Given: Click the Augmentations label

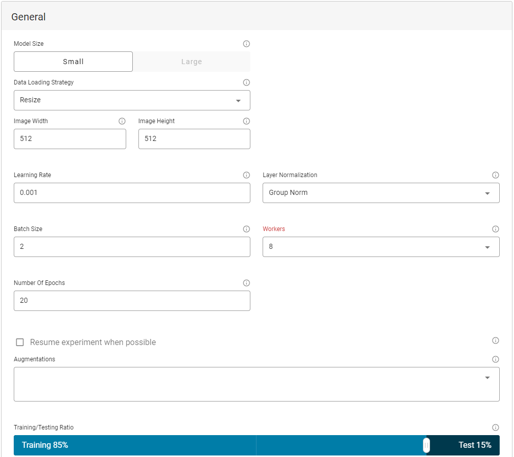Looking at the screenshot, I should coord(34,359).
